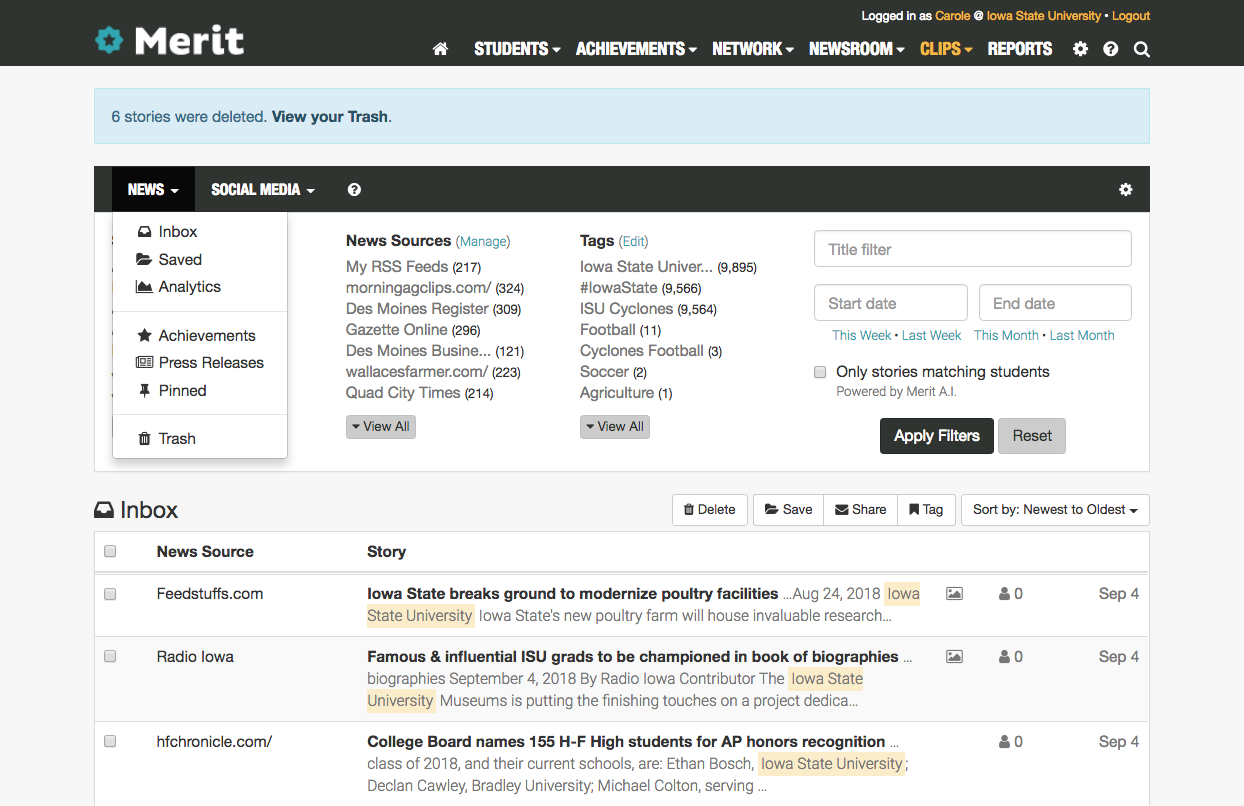Save selected stories

[788, 510]
